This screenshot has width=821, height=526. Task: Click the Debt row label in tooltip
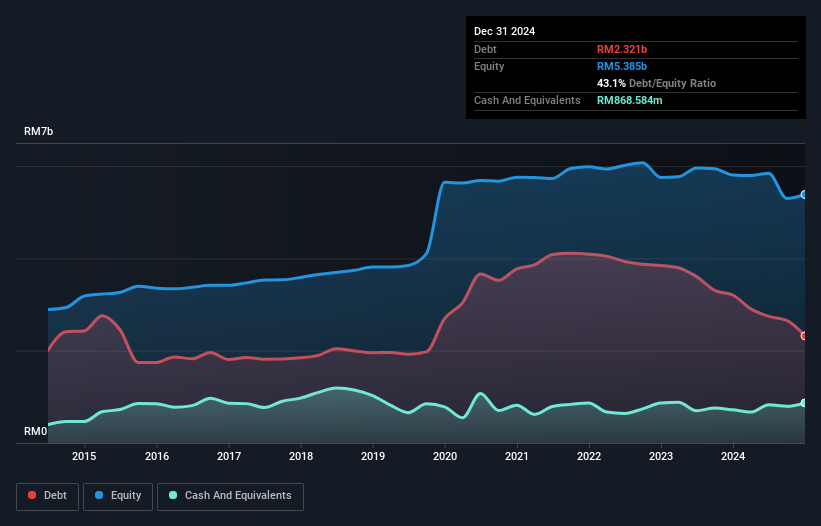[x=485, y=49]
